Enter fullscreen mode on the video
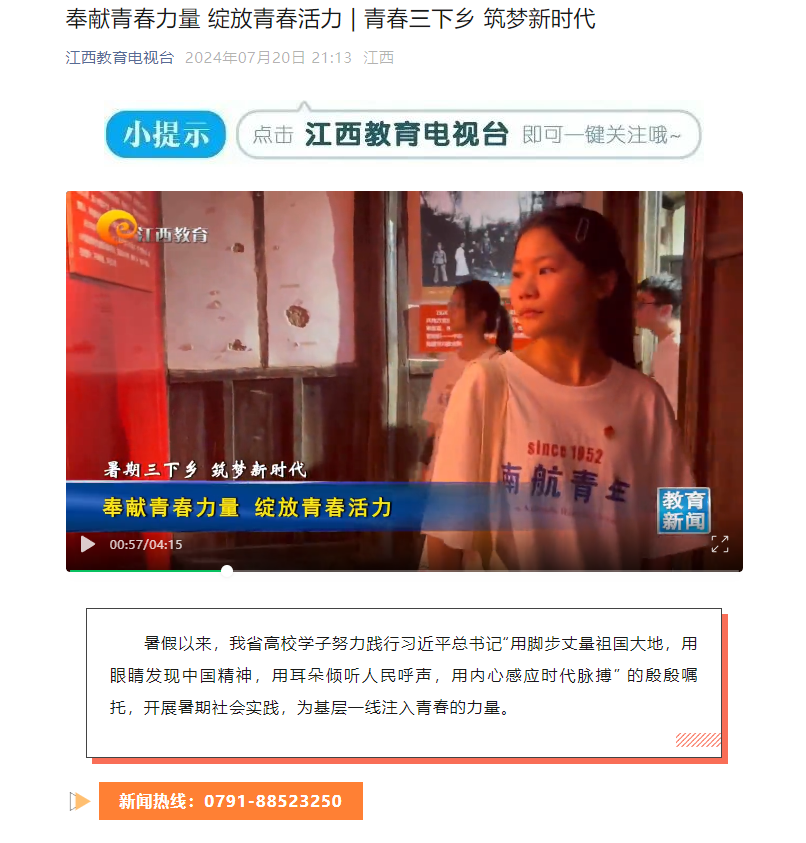 (x=719, y=544)
